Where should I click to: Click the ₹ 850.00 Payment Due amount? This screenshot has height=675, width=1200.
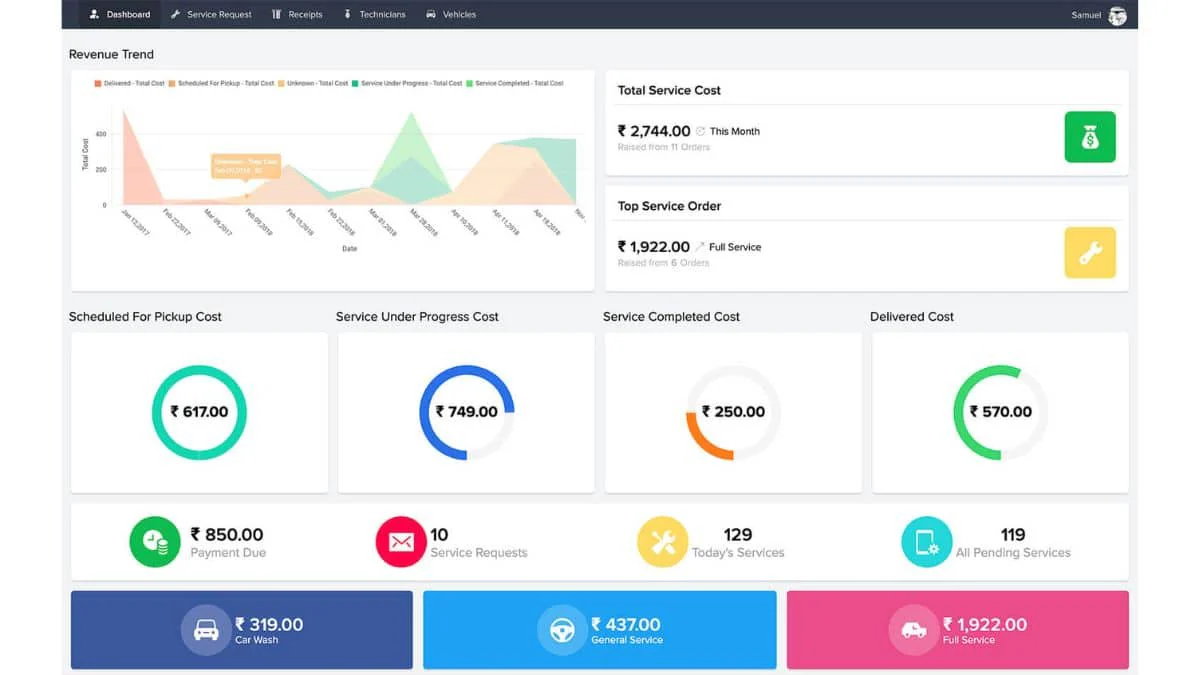(x=227, y=535)
